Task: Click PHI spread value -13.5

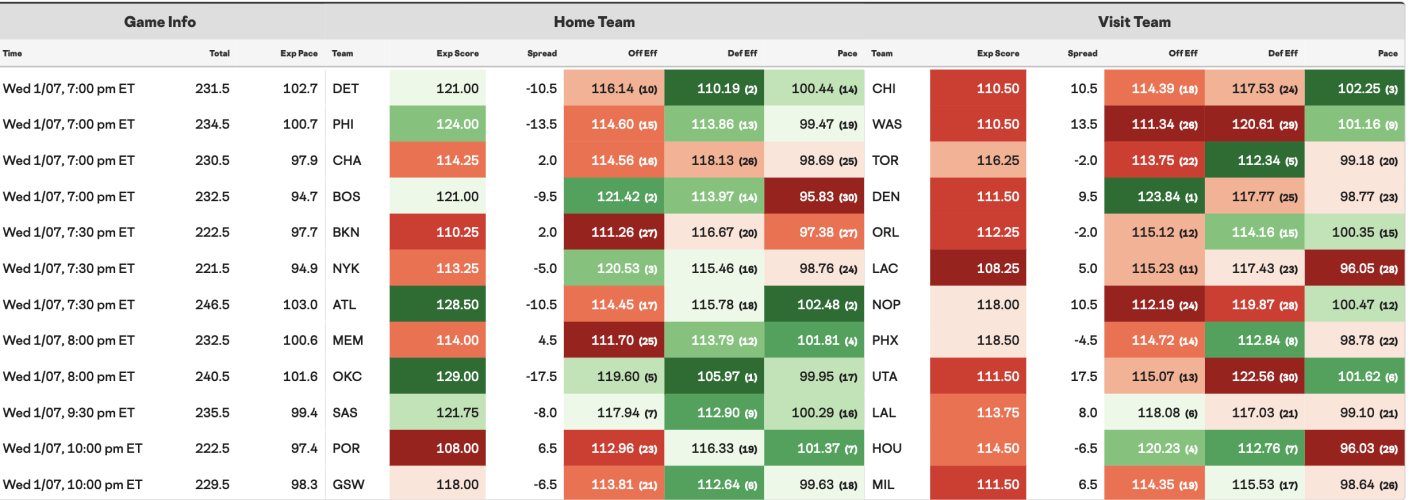Action: coord(541,124)
